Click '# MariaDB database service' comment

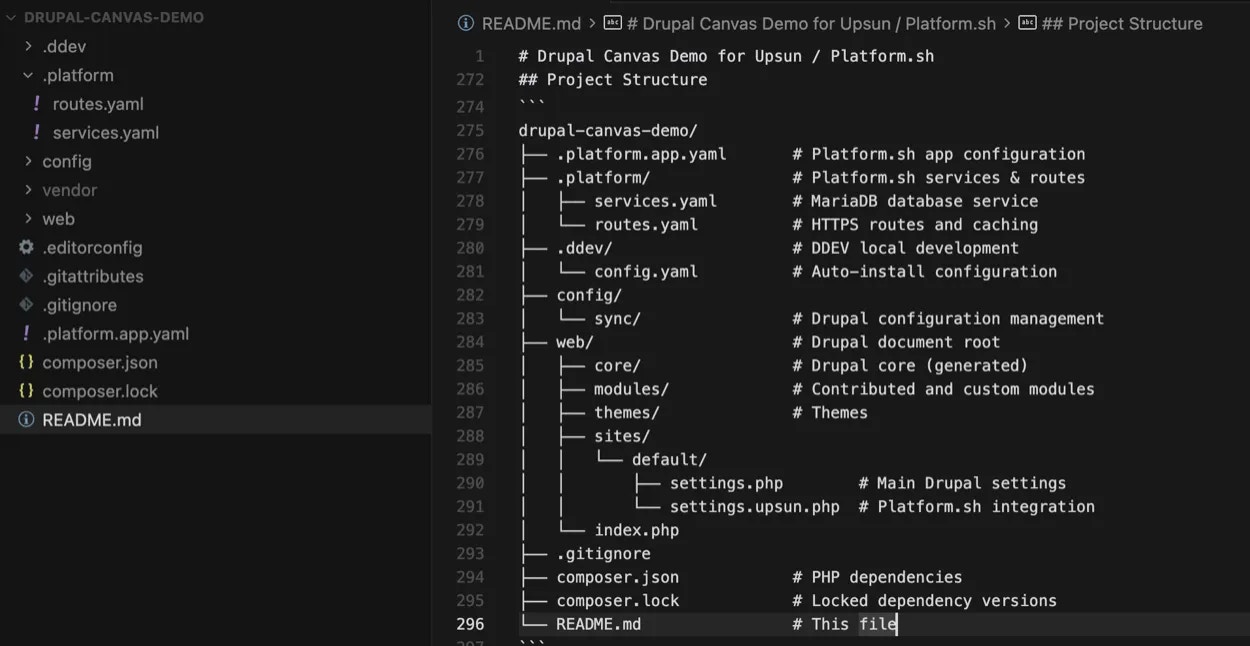pyautogui.click(x=915, y=201)
